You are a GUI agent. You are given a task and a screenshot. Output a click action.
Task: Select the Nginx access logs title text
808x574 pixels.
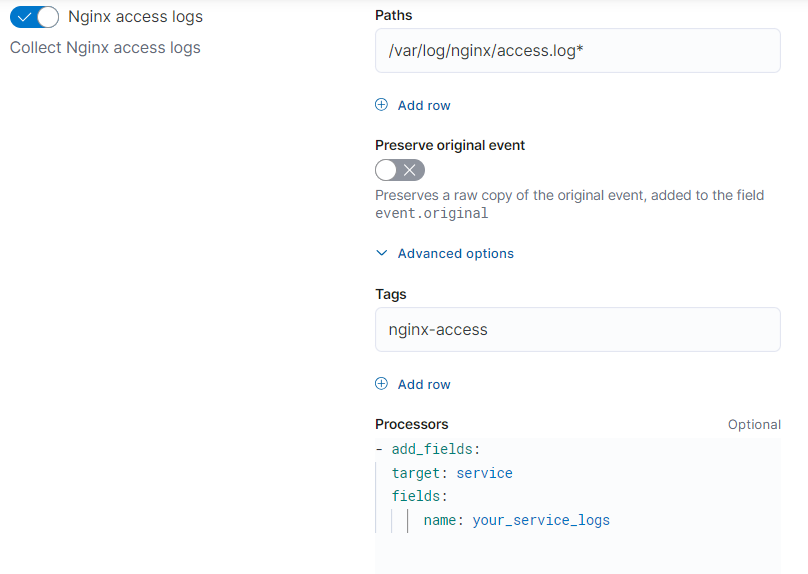click(x=135, y=17)
